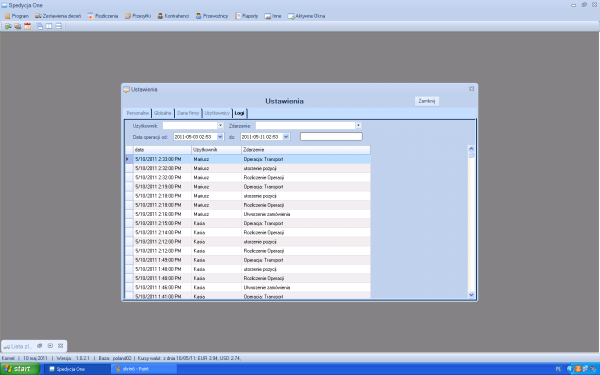Click the log list scrollbar up arrow
Image resolution: width=600 pixels, height=375 pixels.
[471, 149]
